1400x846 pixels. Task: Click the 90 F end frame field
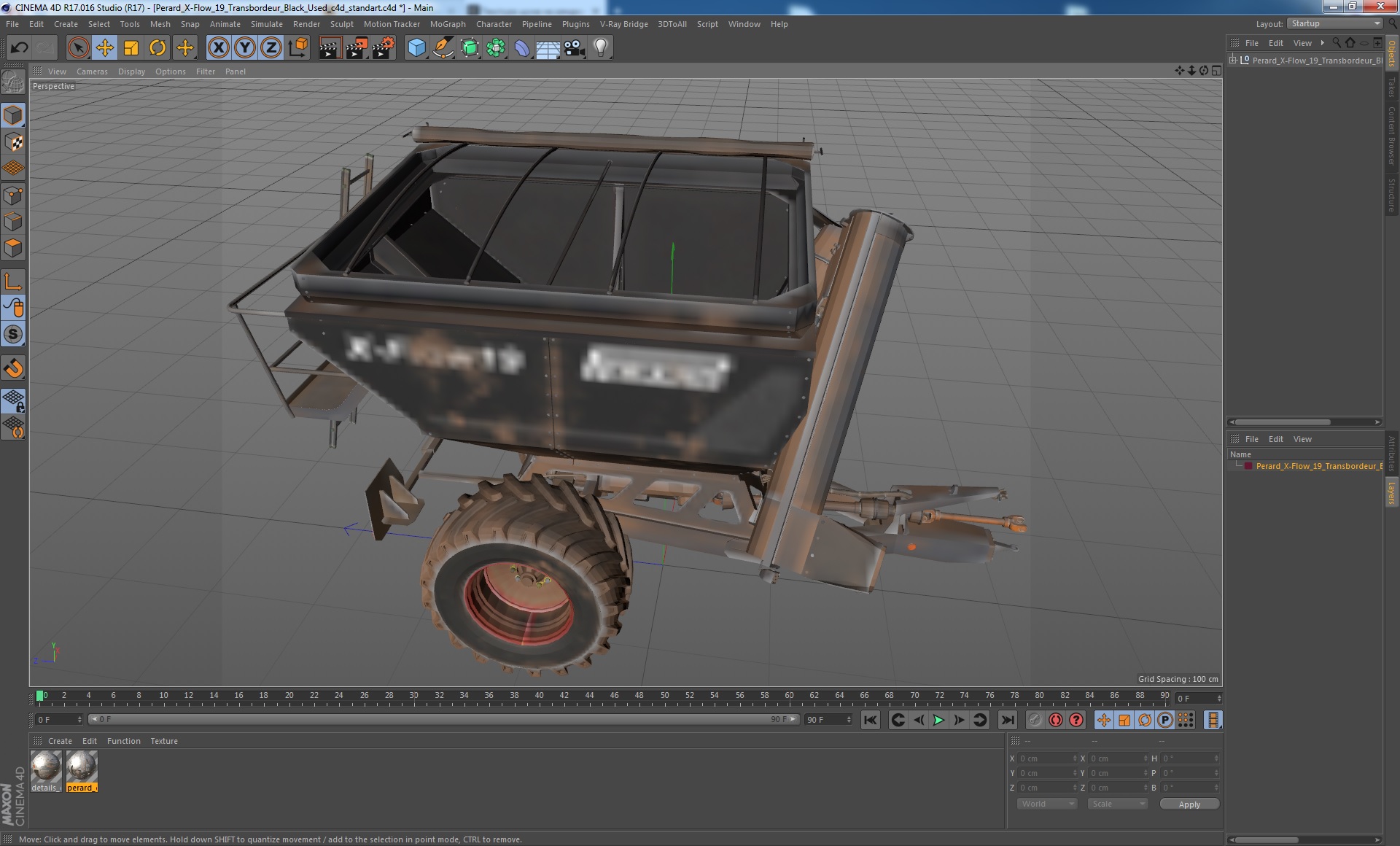point(828,719)
